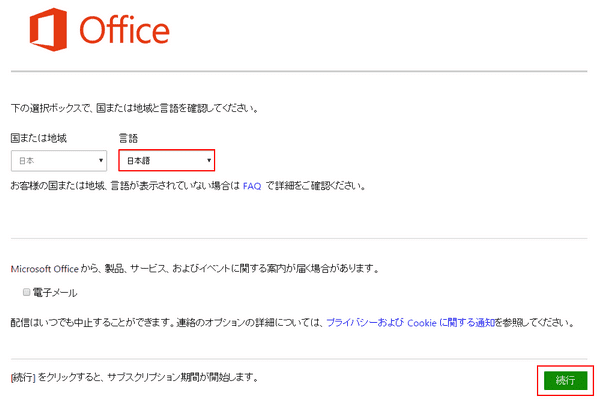The image size is (599, 410).
Task: Open the プライバシーおよび Cookie に関する通知 link
Action: (411, 323)
